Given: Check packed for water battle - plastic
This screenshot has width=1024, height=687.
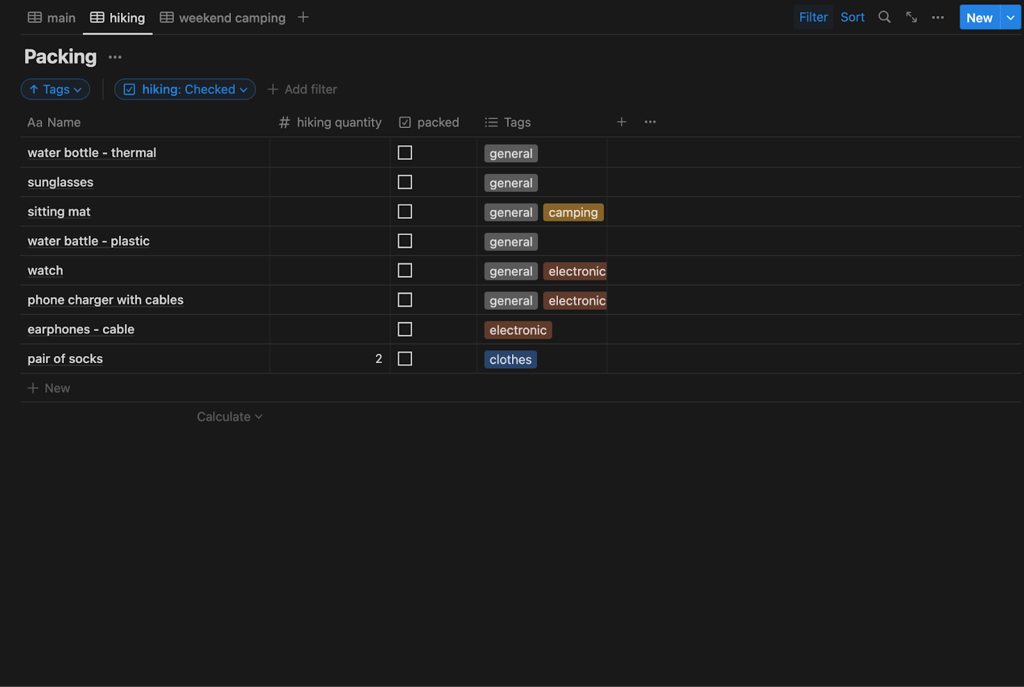Looking at the screenshot, I should coord(405,241).
